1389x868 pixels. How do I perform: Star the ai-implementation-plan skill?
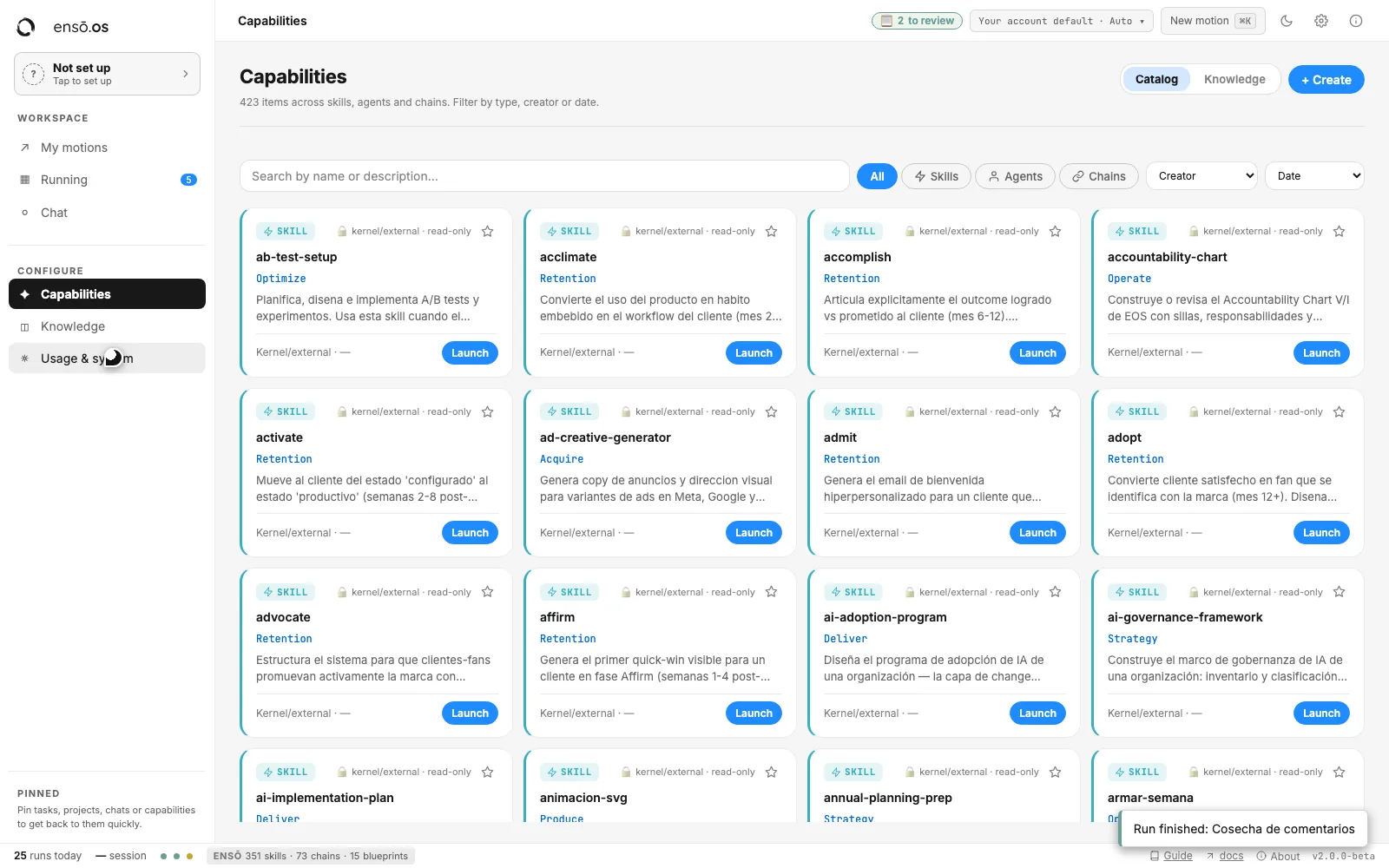488,773
